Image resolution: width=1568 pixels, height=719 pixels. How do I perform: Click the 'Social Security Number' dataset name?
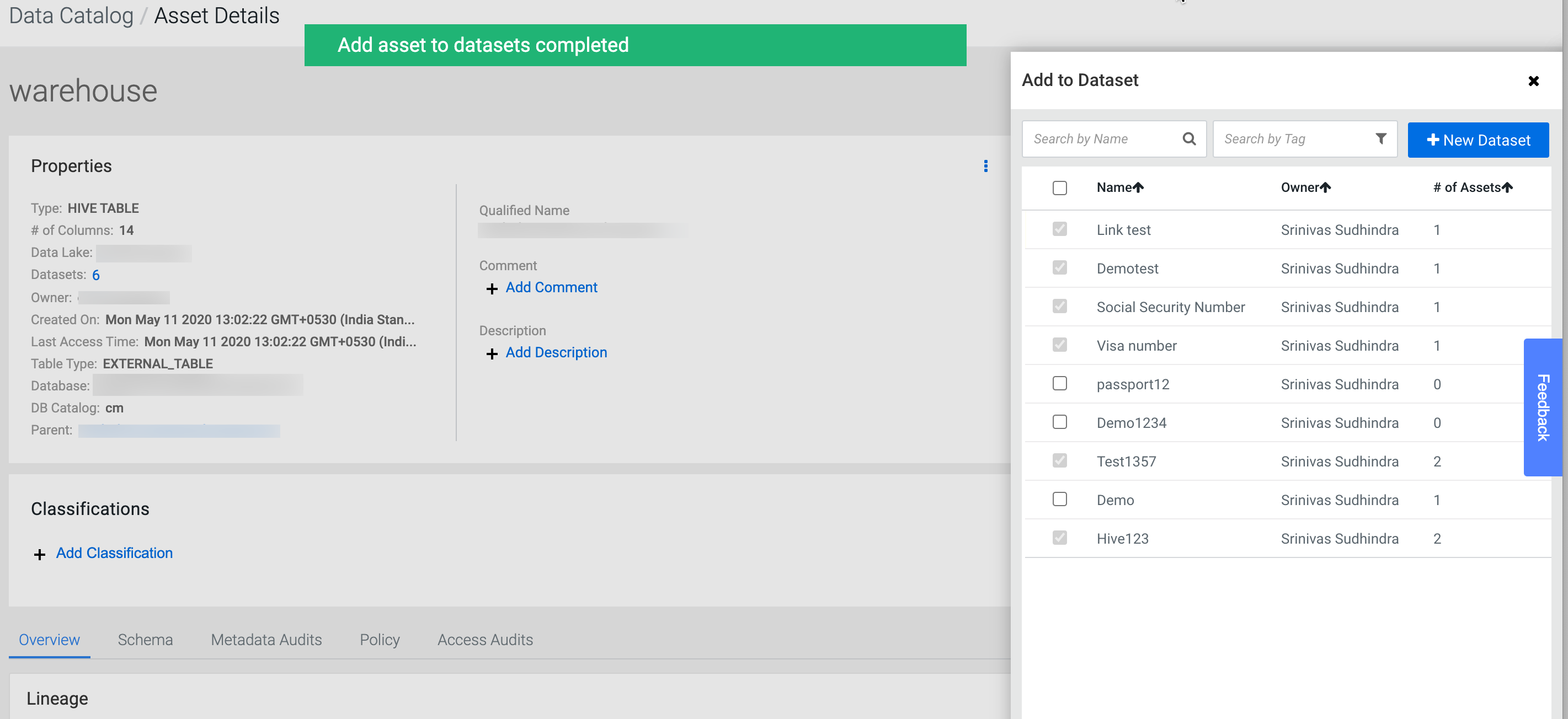[x=1171, y=307]
